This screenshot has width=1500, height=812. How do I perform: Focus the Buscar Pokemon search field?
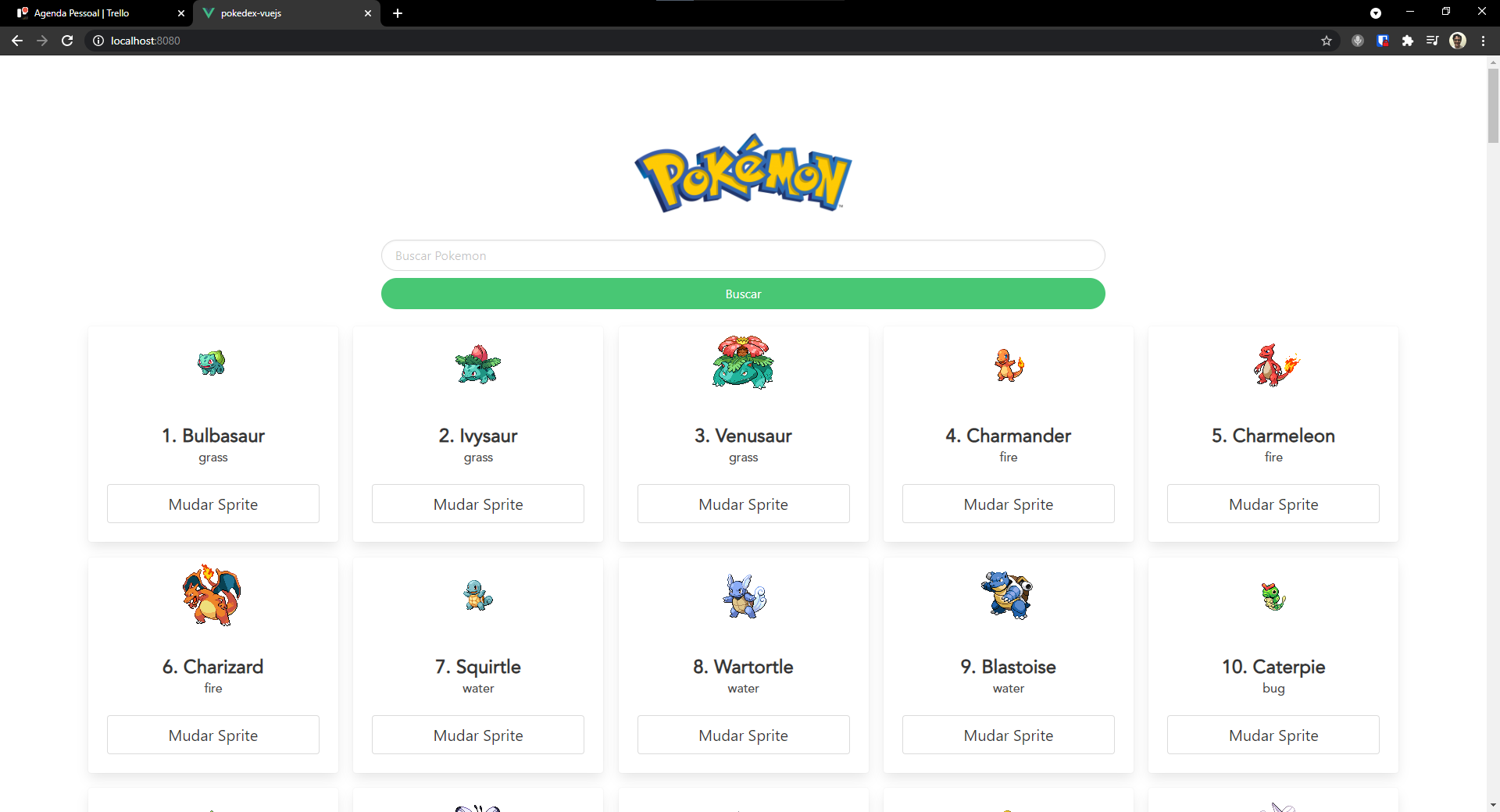743,255
